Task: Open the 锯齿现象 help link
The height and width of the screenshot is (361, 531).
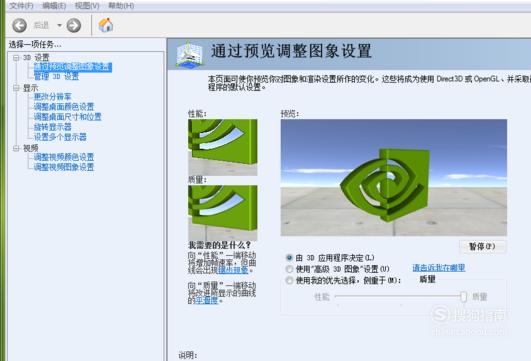Action: (x=233, y=270)
